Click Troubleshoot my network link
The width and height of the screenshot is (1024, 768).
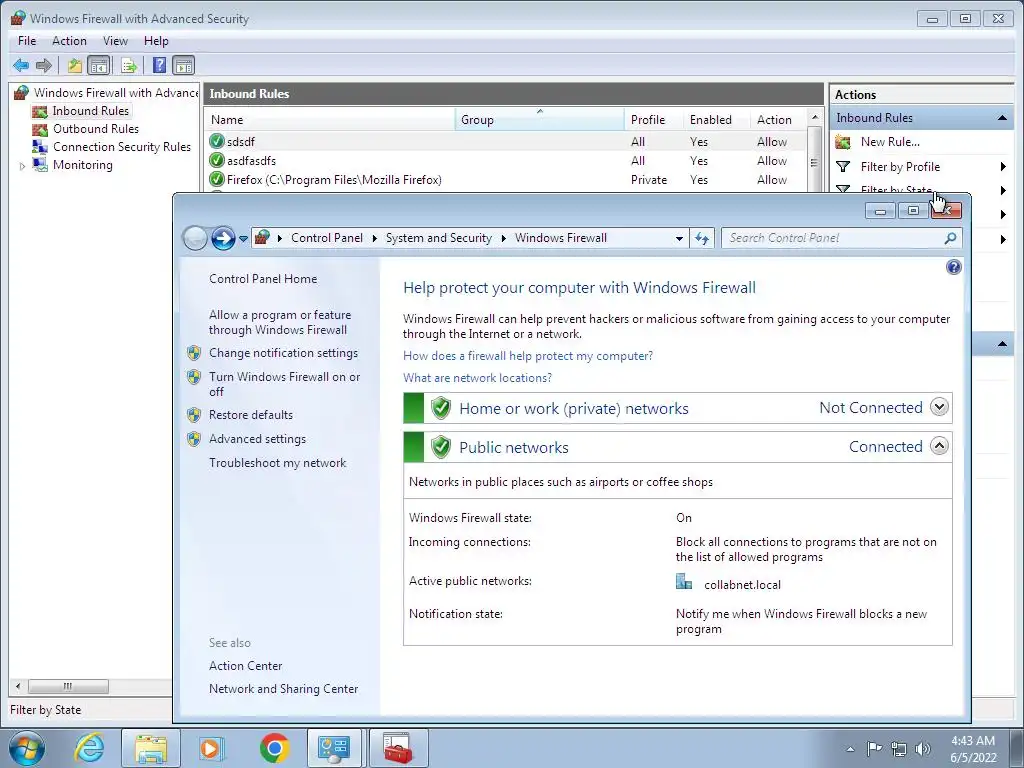[278, 463]
